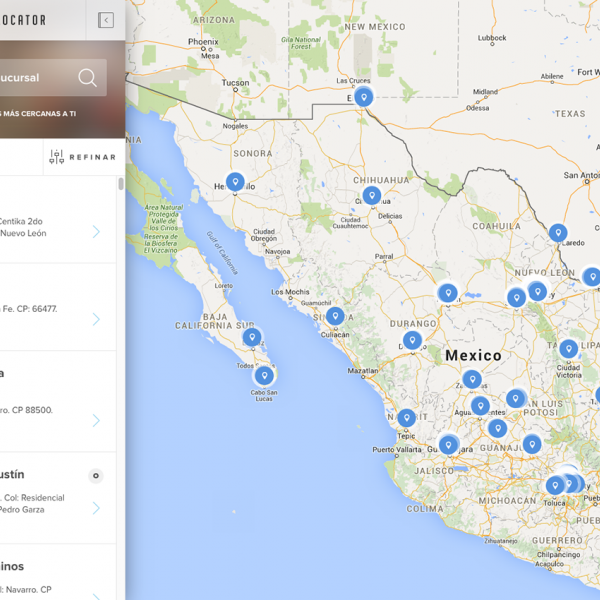
Task: Select the map pin at Monterrey
Action: [538, 292]
